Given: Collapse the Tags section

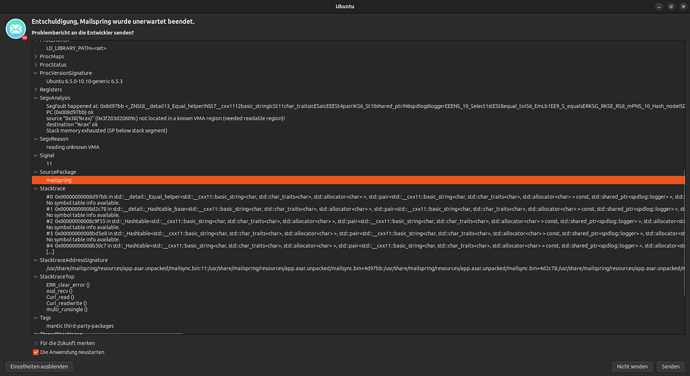Looking at the screenshot, I should pos(36,317).
